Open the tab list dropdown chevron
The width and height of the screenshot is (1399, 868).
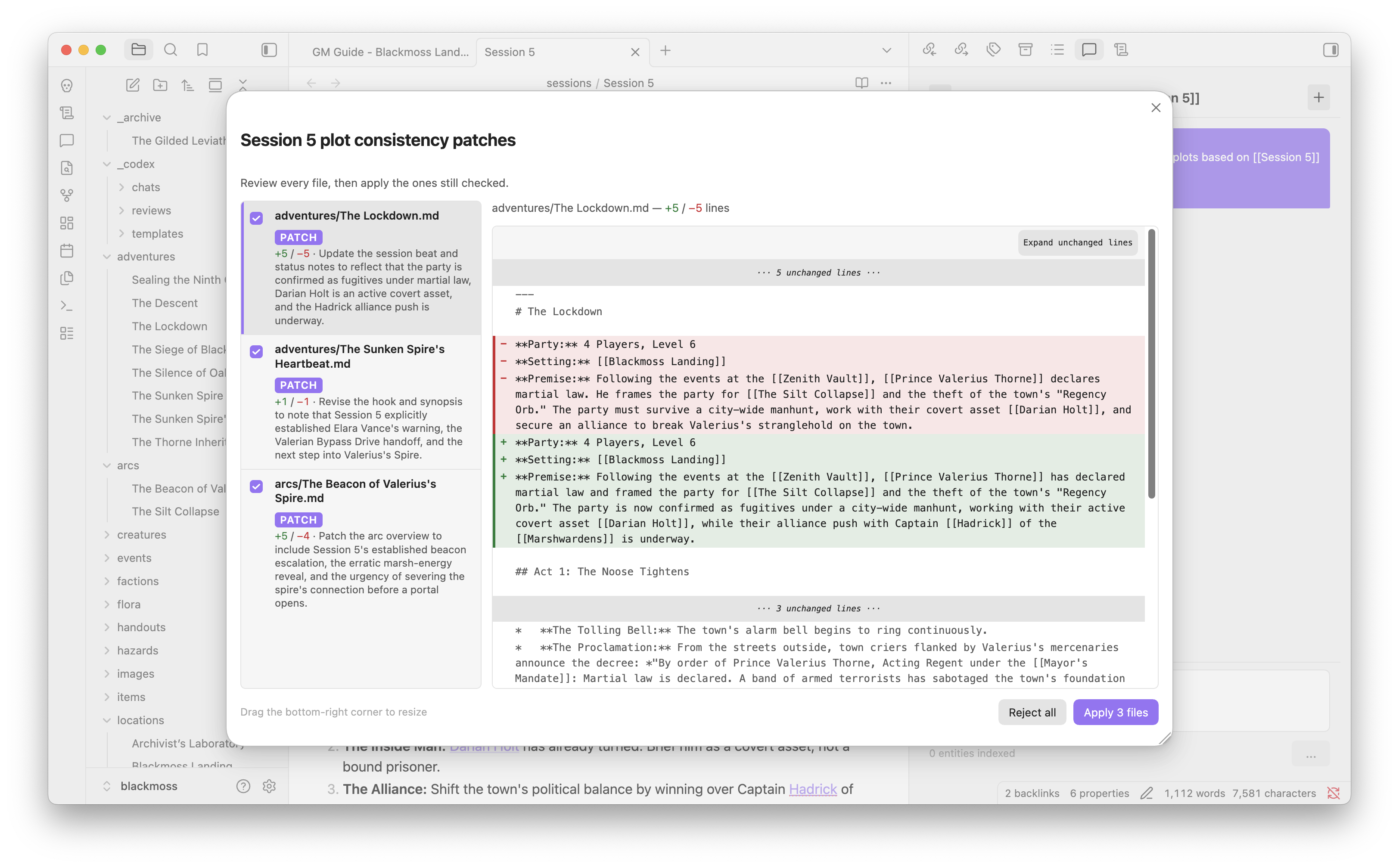pos(887,50)
